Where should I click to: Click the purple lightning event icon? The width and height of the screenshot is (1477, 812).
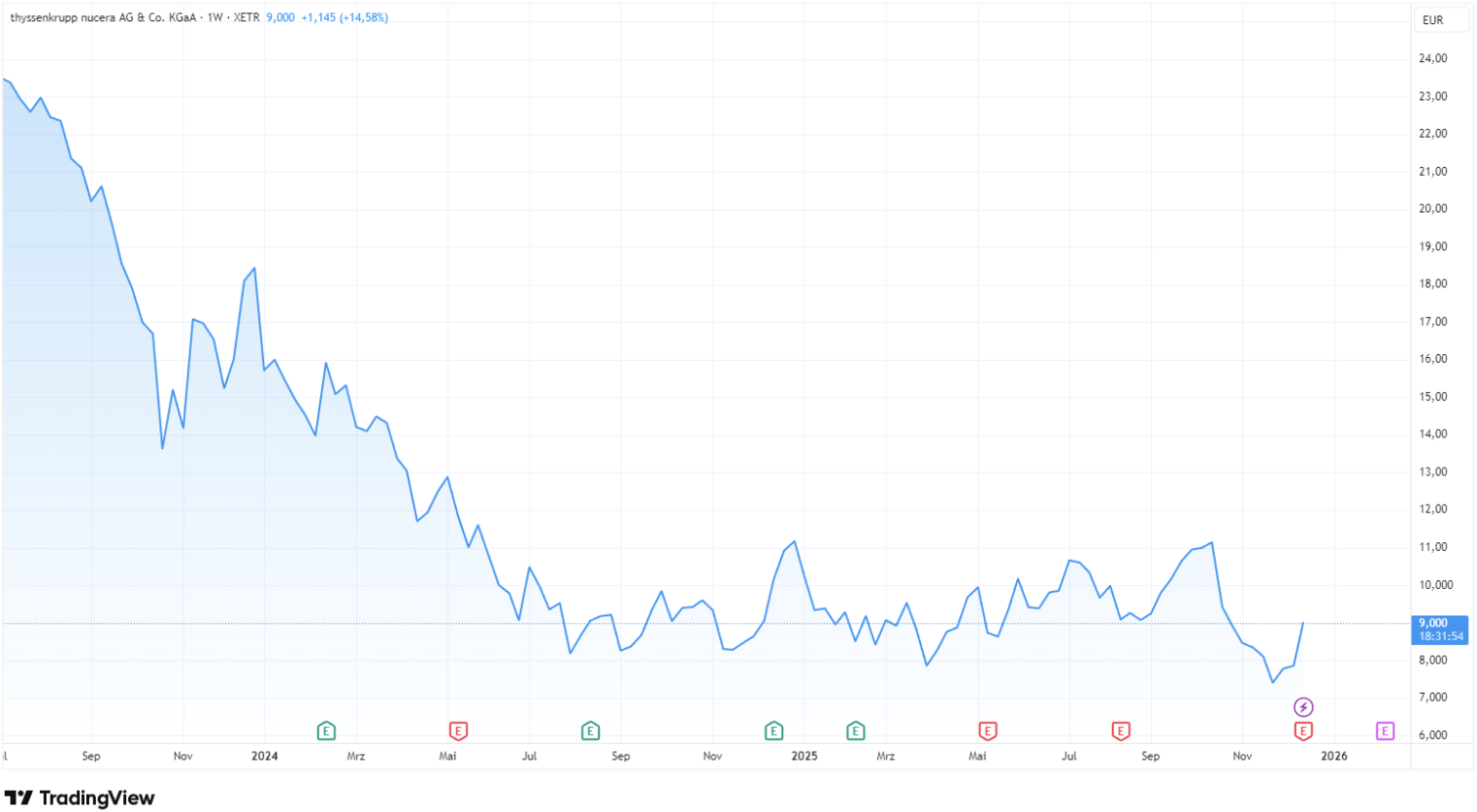pyautogui.click(x=1302, y=707)
